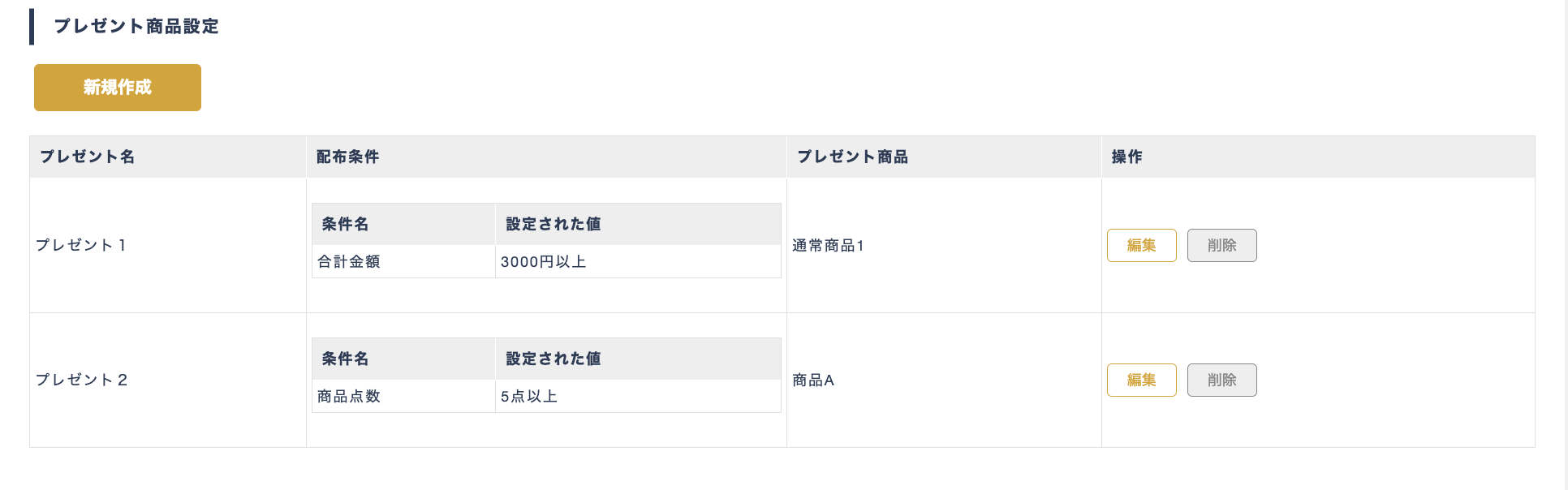This screenshot has height=490, width=1568.
Task: Select the プレゼント１ name cell
Action: pos(81,245)
